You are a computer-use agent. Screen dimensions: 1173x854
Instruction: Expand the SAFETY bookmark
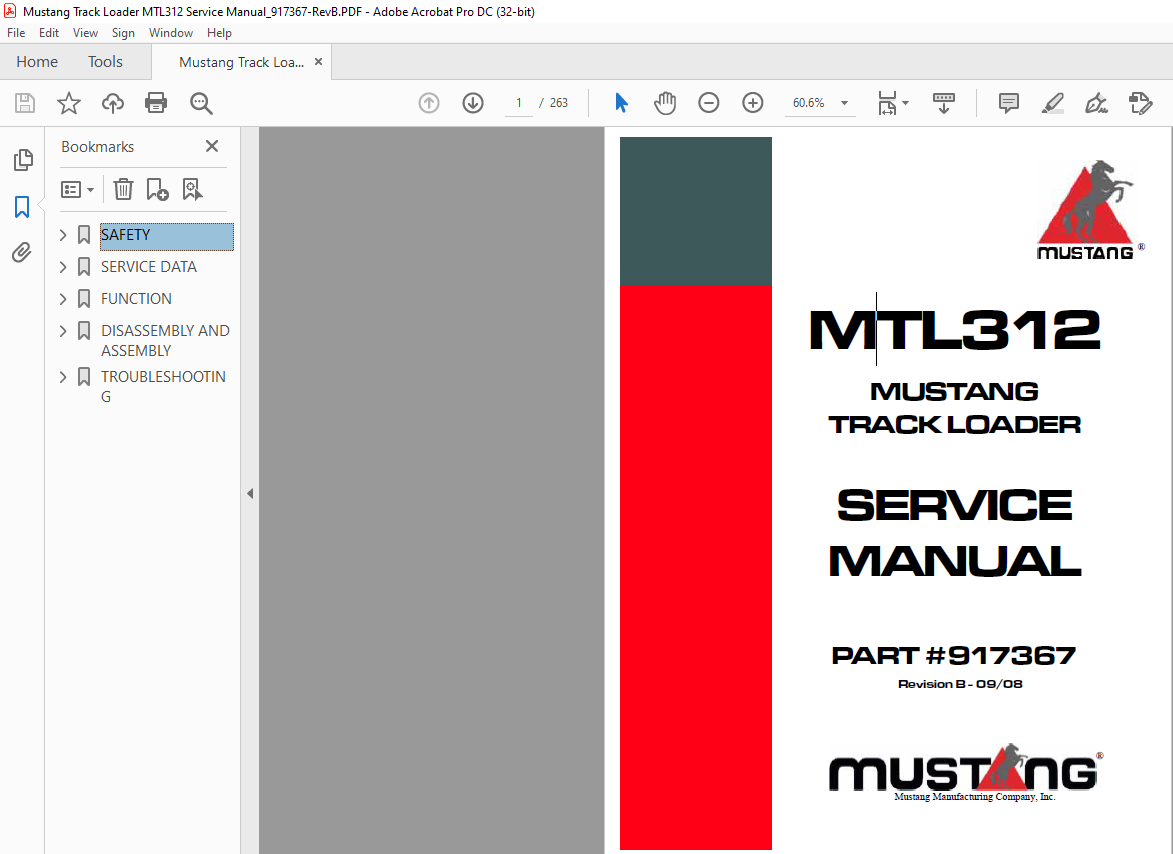tap(63, 235)
